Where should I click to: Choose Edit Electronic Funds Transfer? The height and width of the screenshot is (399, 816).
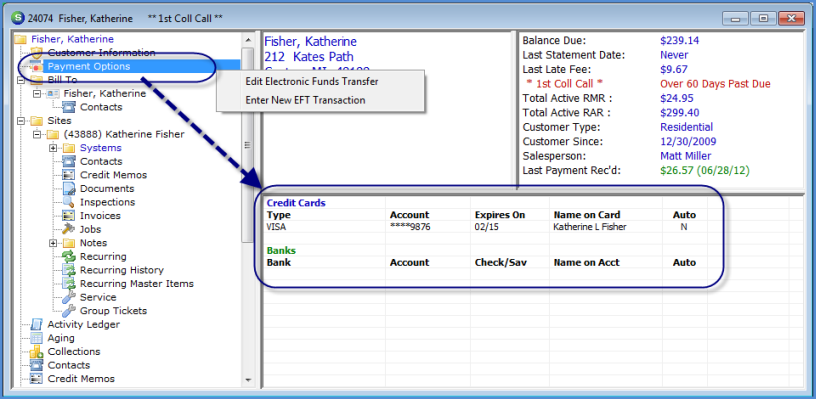312,82
